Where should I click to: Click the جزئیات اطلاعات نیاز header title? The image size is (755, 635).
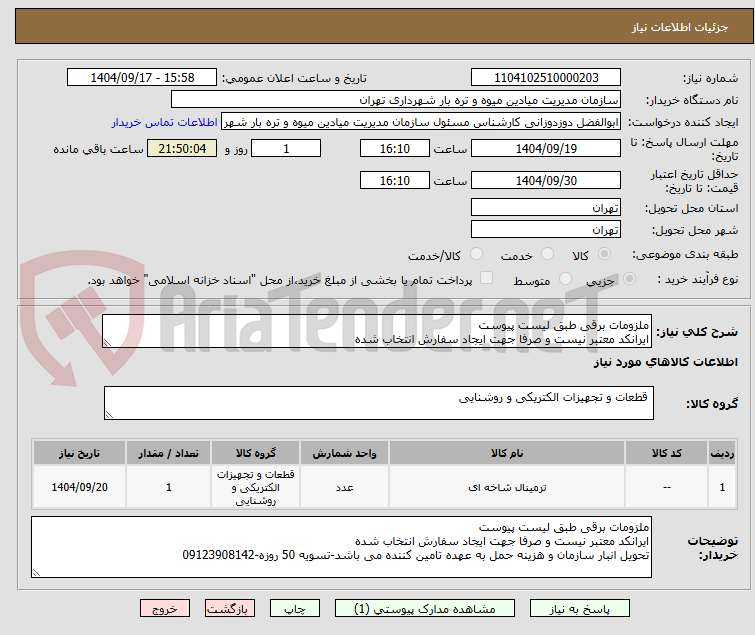pos(679,27)
